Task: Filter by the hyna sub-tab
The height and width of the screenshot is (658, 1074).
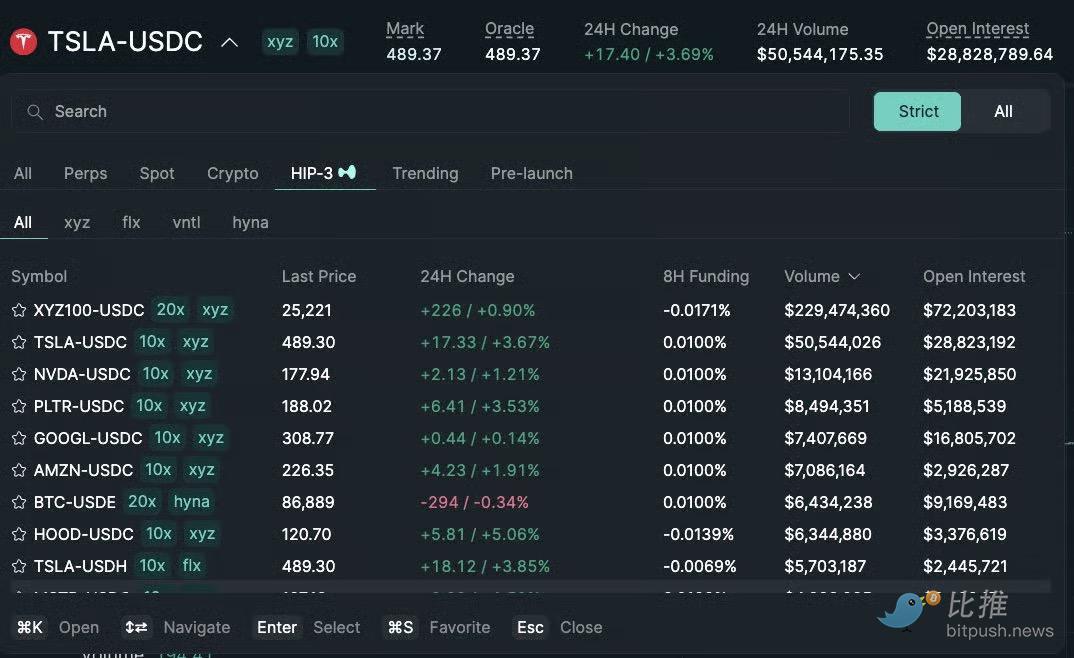Action: 250,222
